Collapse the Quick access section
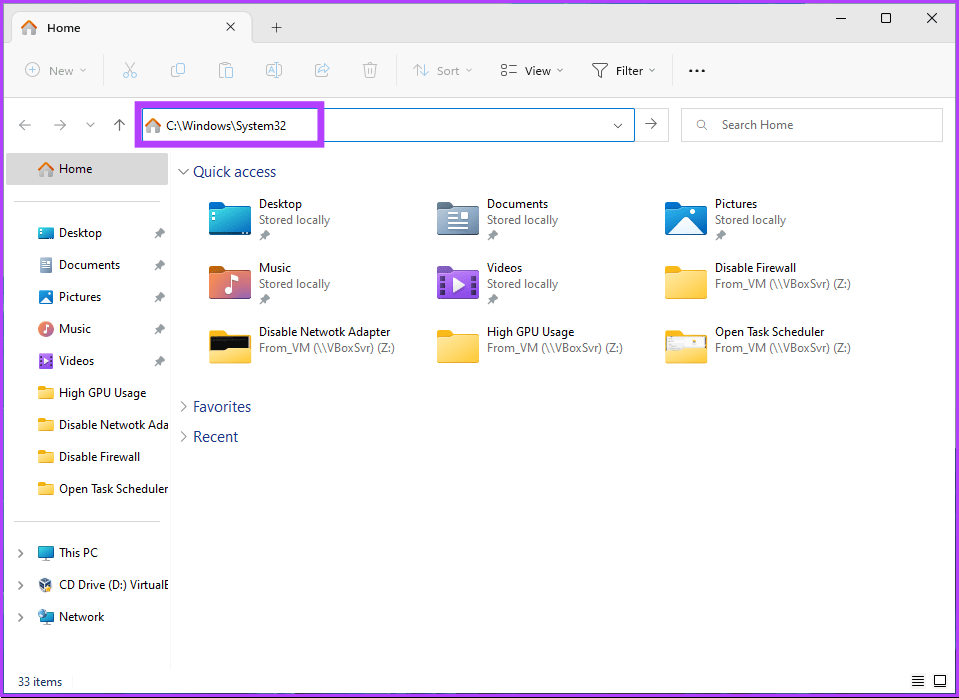The image size is (959, 698). coord(184,171)
